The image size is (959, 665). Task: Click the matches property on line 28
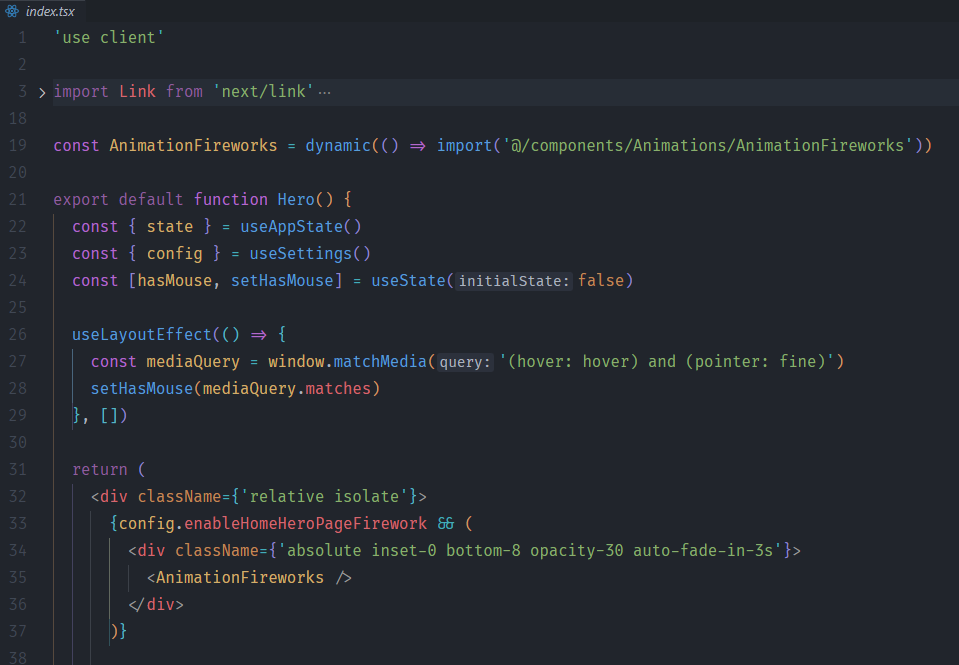(x=338, y=388)
